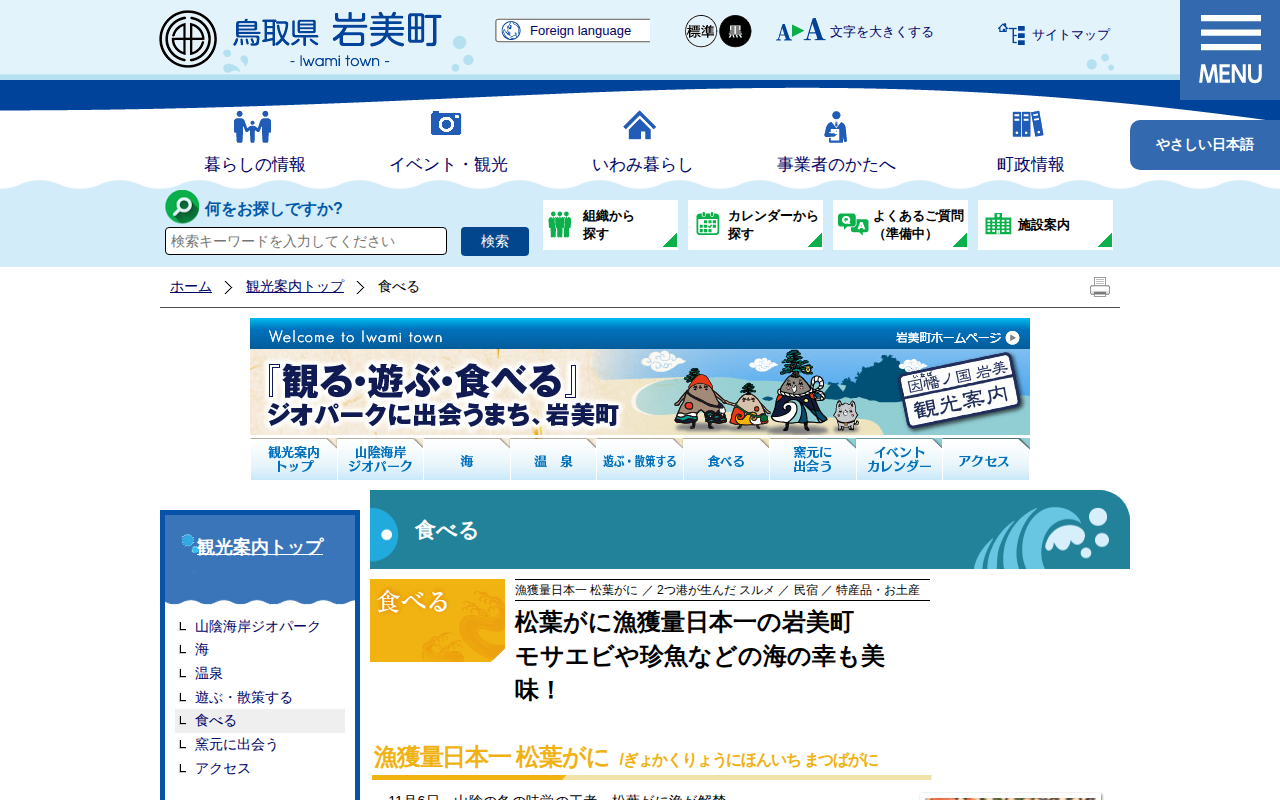1280x800 pixels.
Task: Select 海 tab in tourism nav
Action: pyautogui.click(x=467, y=460)
